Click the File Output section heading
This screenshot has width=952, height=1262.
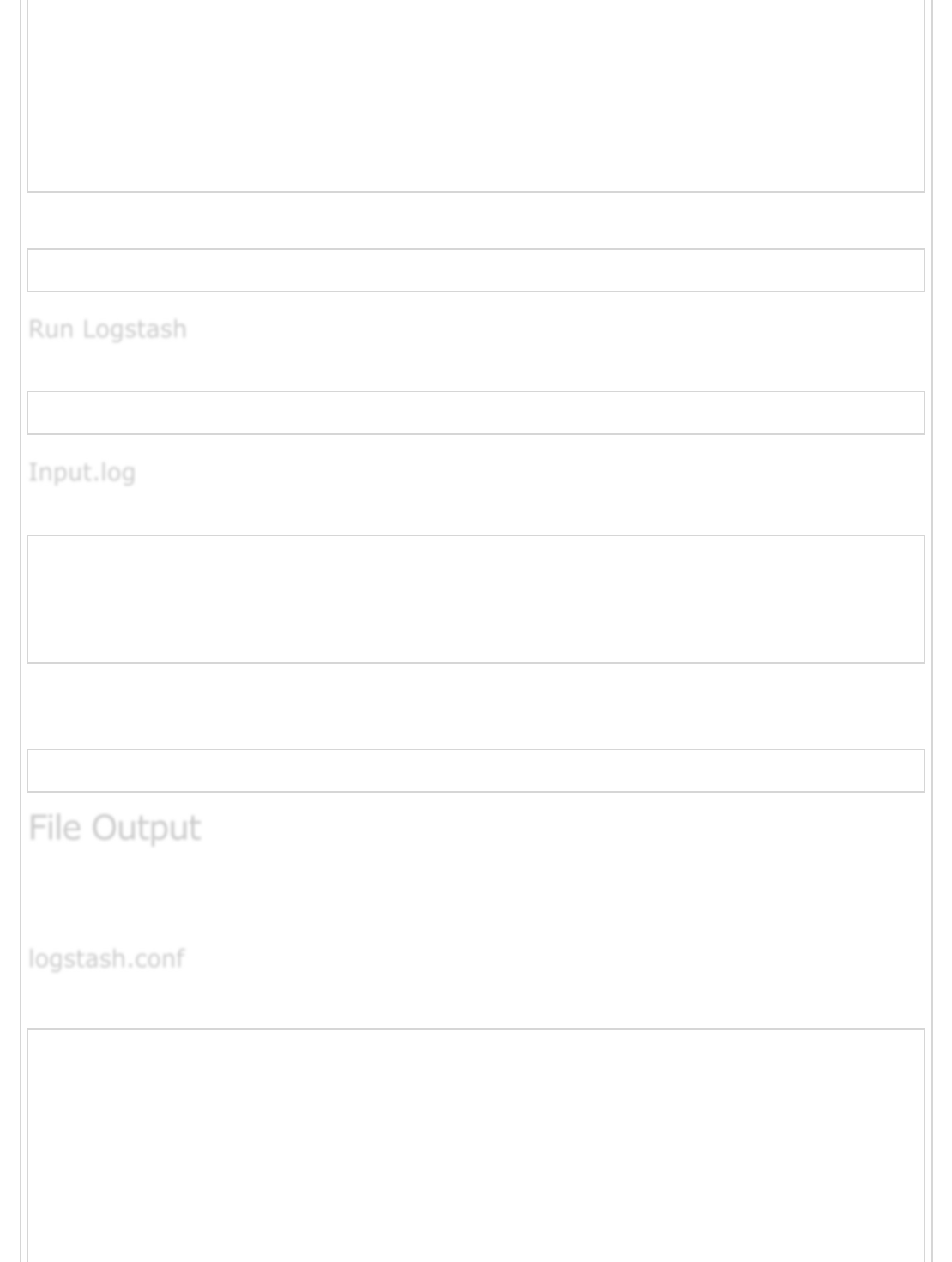click(114, 829)
